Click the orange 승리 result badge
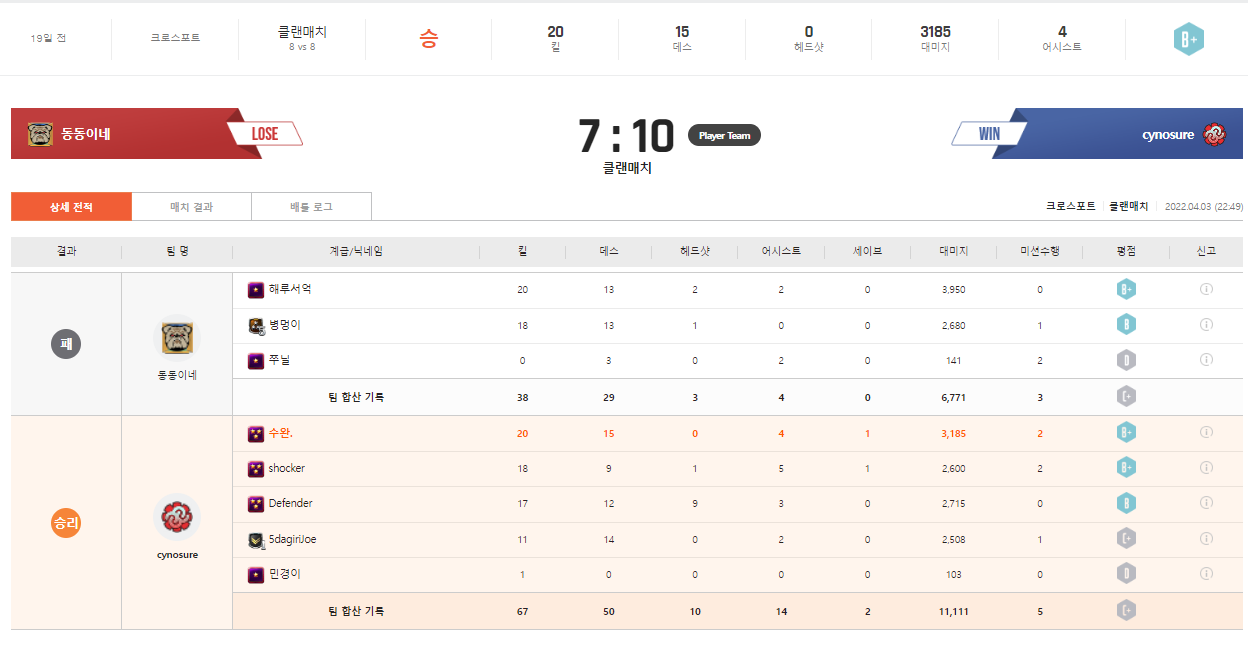 coord(66,523)
